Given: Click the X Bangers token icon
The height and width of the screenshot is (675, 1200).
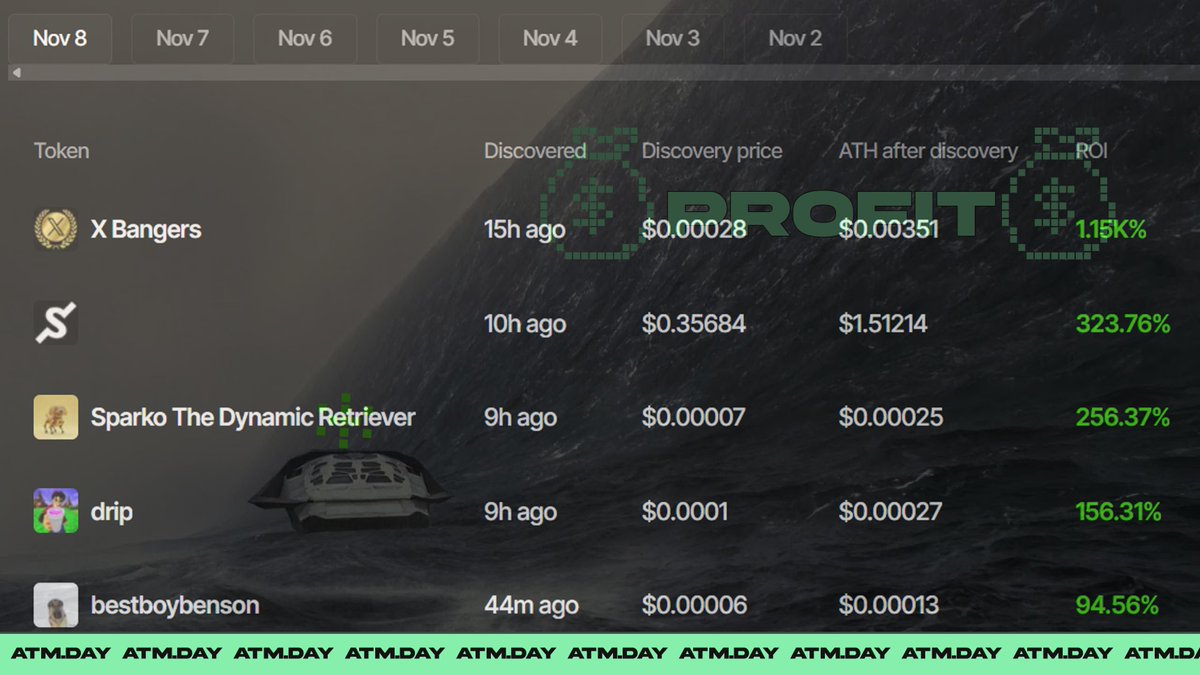Looking at the screenshot, I should pyautogui.click(x=56, y=229).
